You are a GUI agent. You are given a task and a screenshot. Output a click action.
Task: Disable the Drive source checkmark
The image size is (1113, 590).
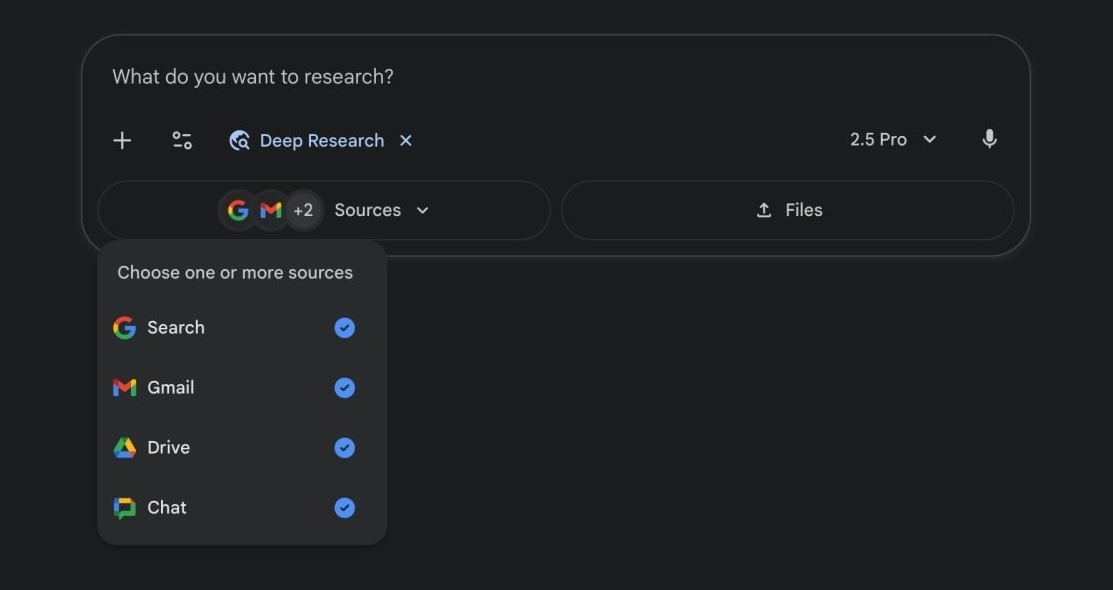[344, 448]
